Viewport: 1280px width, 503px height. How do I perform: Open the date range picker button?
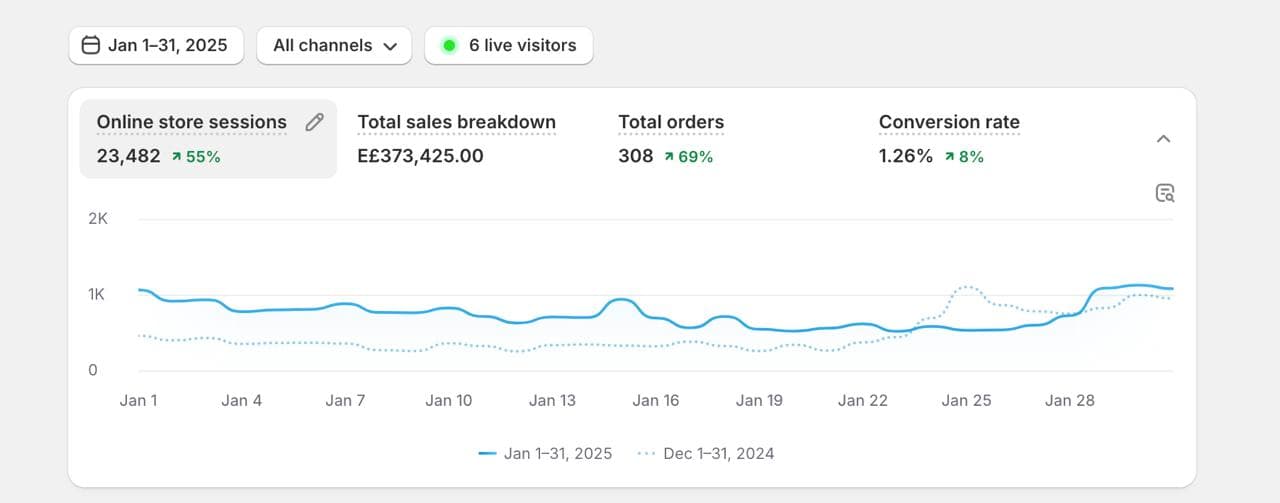click(156, 45)
